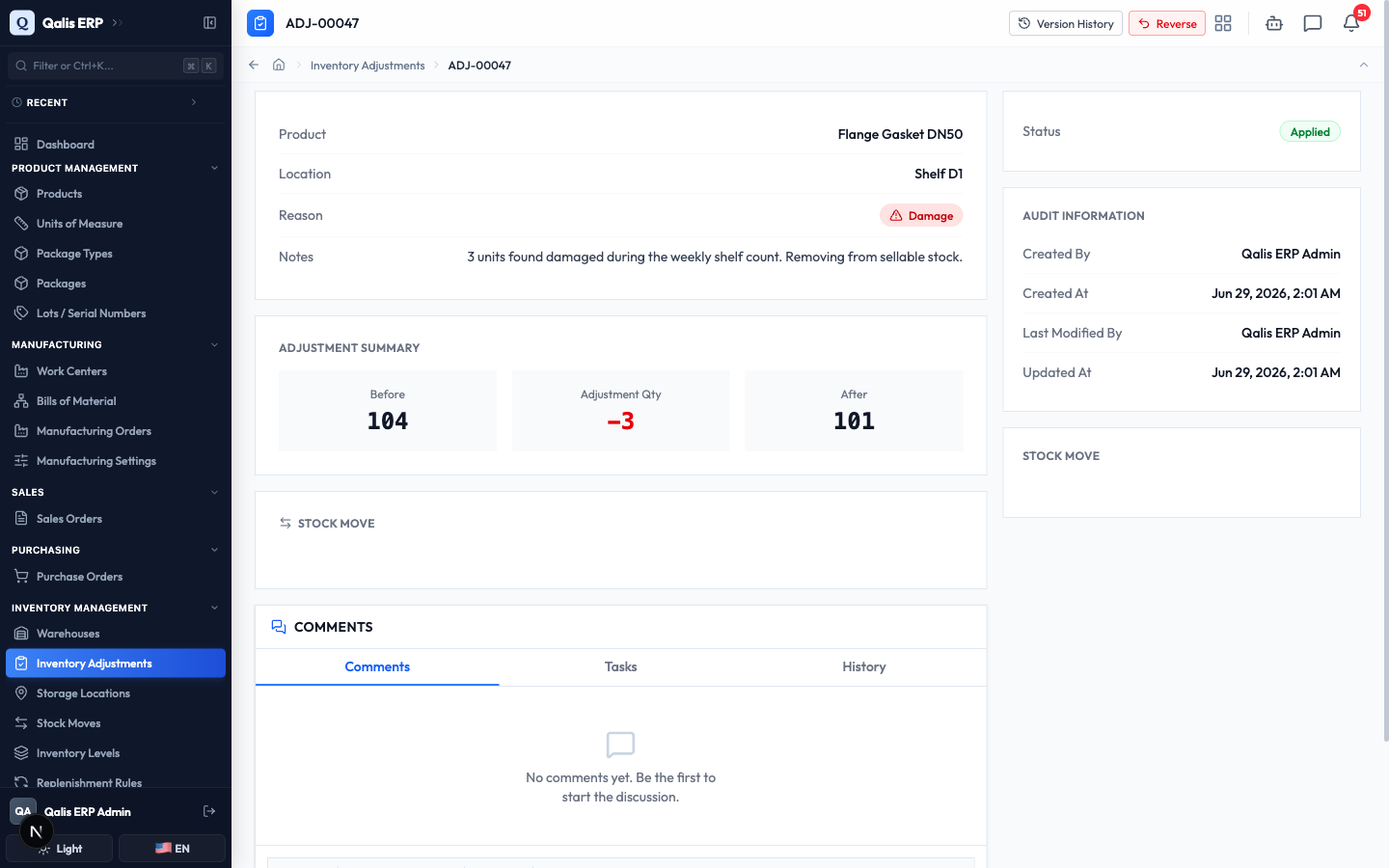This screenshot has height=868, width=1389.
Task: Open Packages in the sidebar
Action: click(116, 284)
